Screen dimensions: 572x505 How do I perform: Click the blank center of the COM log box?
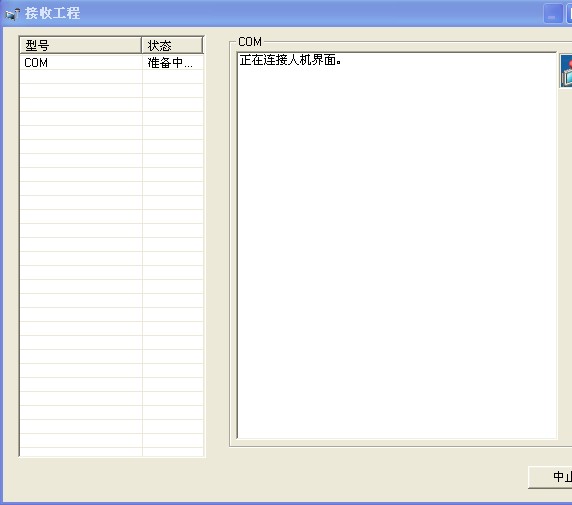click(397, 246)
